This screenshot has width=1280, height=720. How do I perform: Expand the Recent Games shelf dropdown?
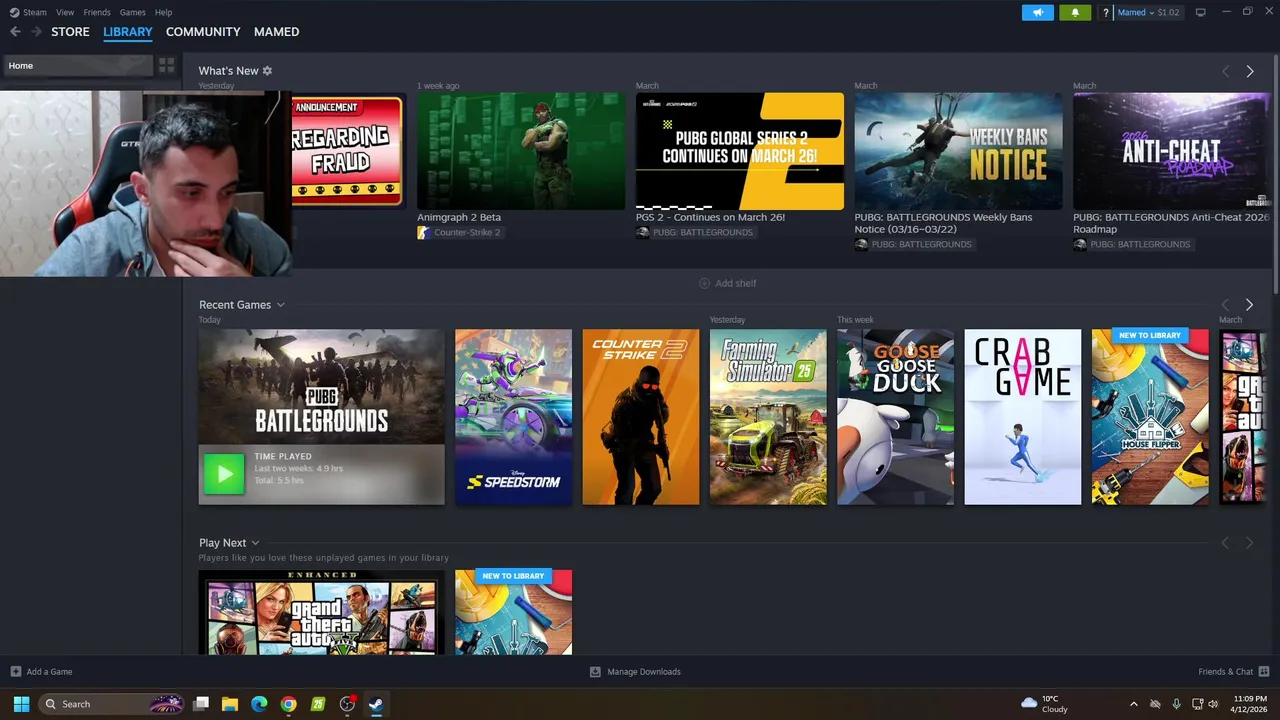tap(280, 305)
